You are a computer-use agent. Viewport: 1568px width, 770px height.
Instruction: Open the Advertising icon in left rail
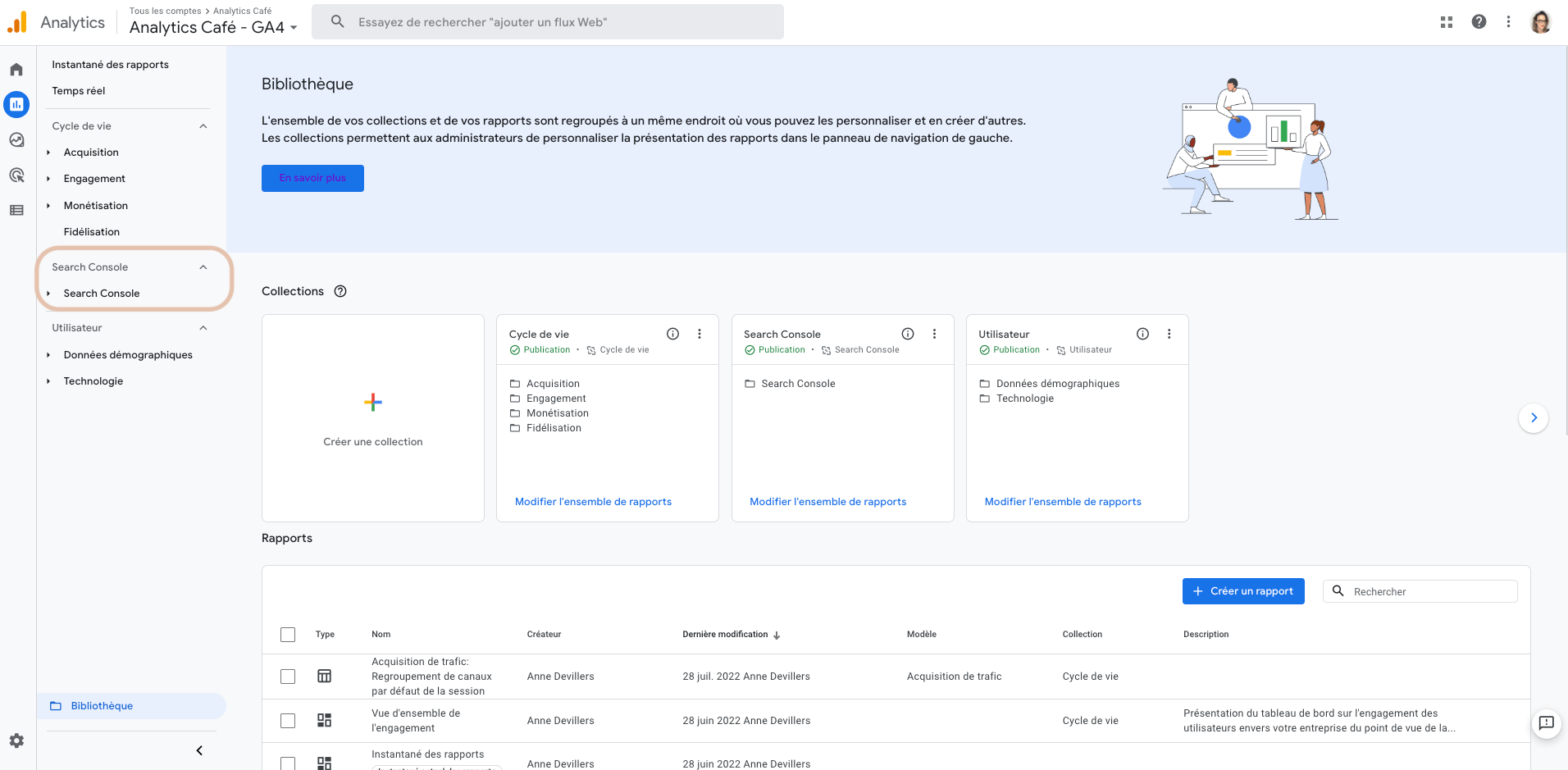pos(16,175)
